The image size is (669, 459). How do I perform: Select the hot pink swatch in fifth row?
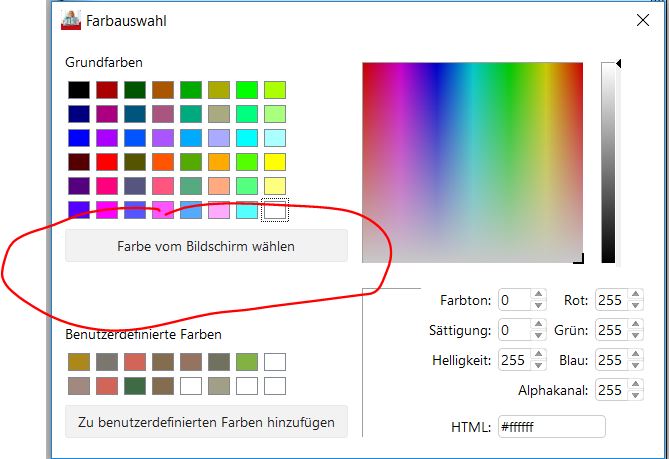pos(107,186)
